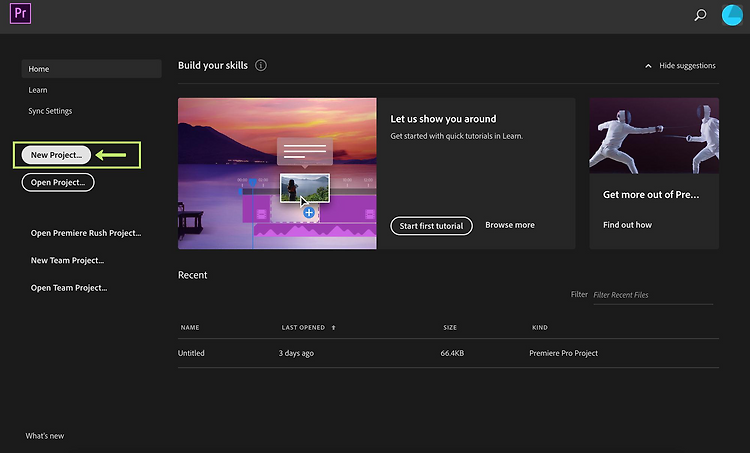The image size is (750, 453).
Task: Click the 66.4KB size cell
Action: 452,353
